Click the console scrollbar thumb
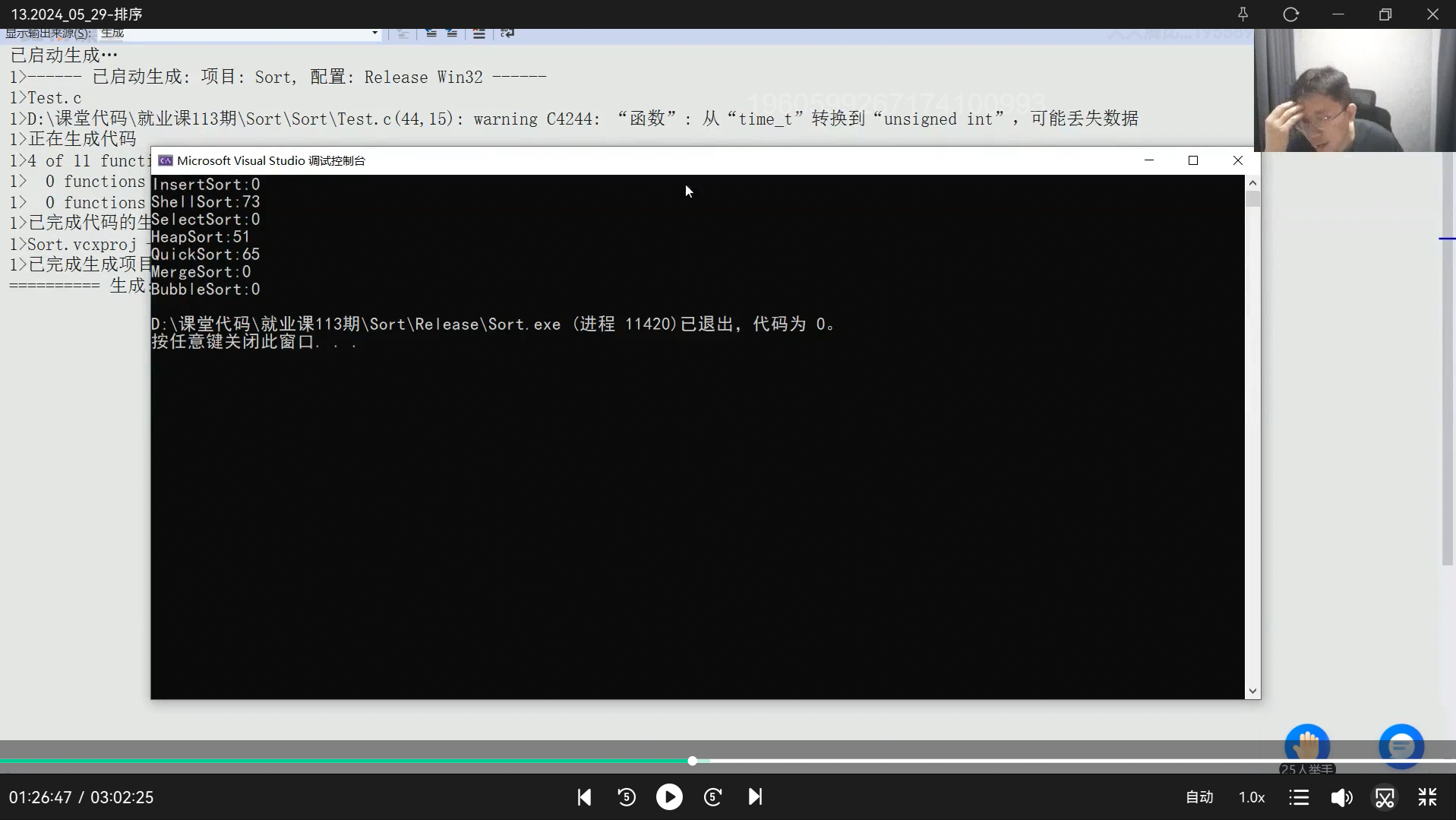 click(1252, 198)
